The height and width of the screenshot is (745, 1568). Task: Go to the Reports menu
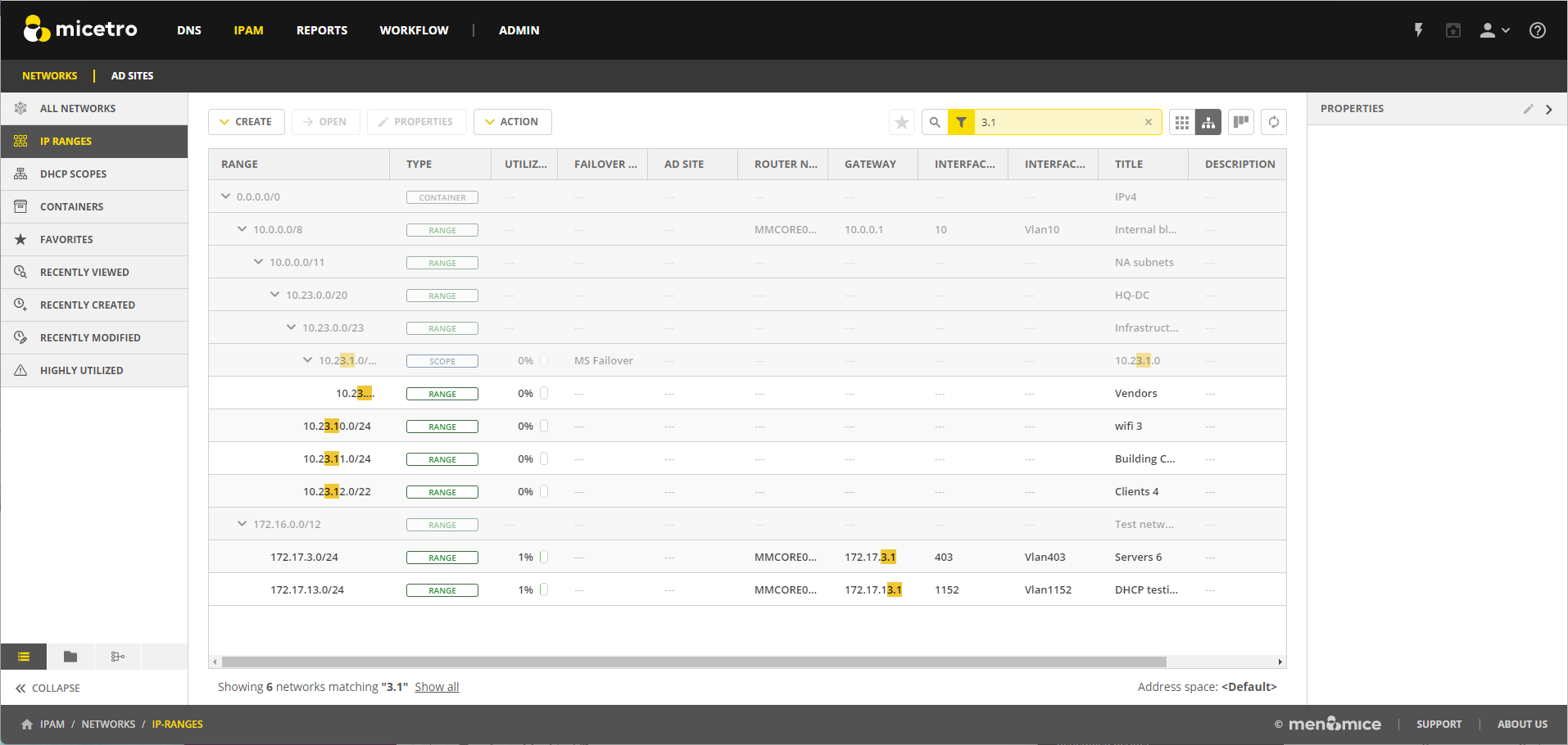[322, 30]
